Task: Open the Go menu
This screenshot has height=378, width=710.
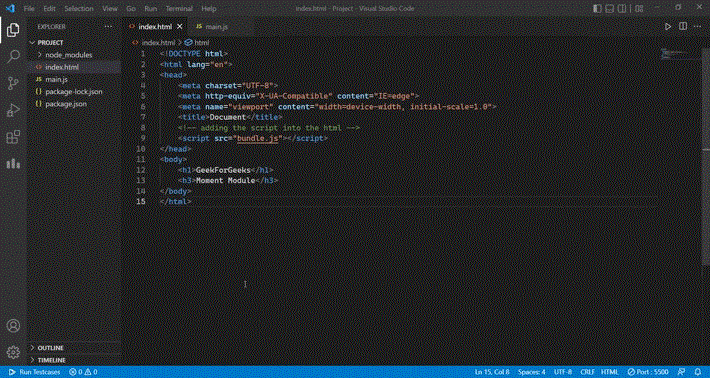Action: [x=131, y=9]
